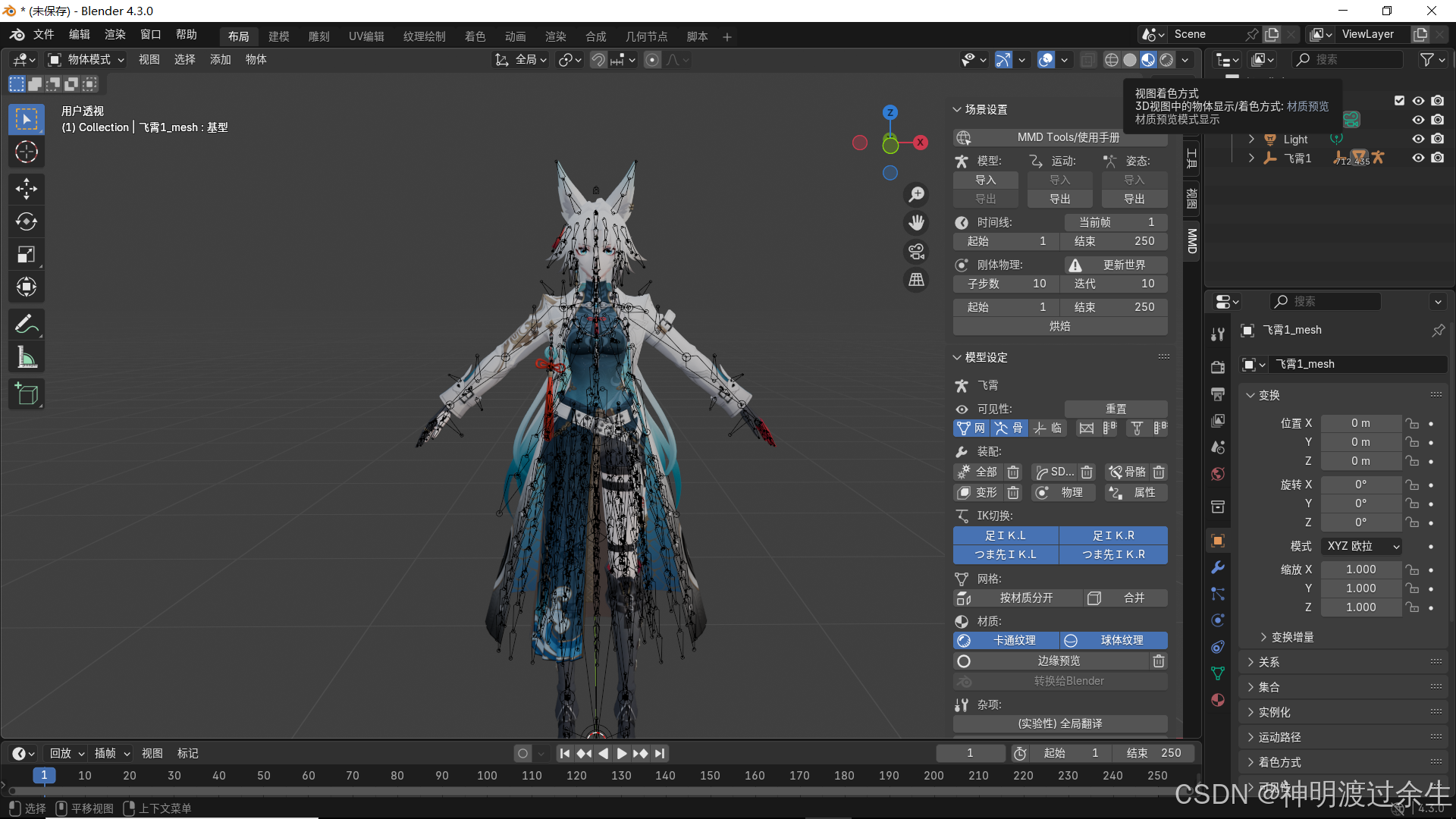Toggle 足ＩＫ.L IK switch
This screenshot has height=819, width=1456.
[1006, 535]
